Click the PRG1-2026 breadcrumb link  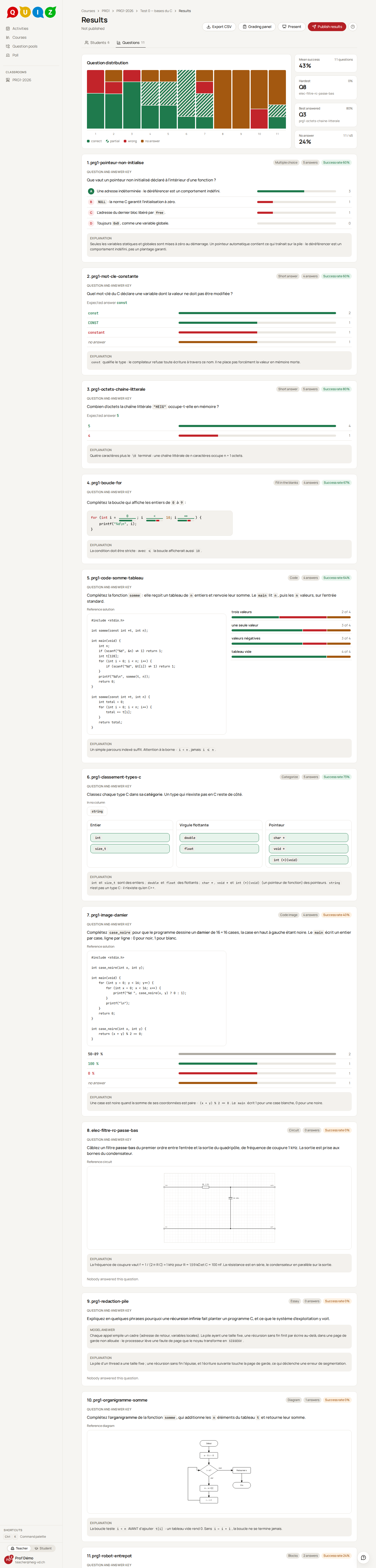click(125, 11)
